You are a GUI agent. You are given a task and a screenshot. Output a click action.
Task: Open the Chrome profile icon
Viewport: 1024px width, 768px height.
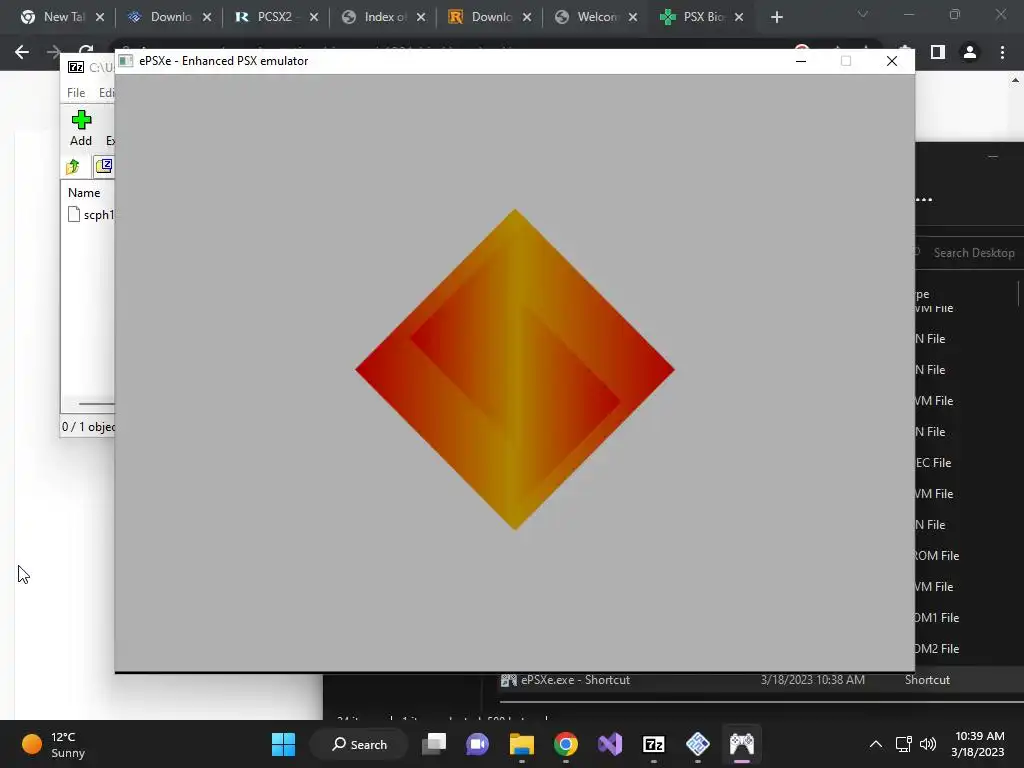pos(970,52)
